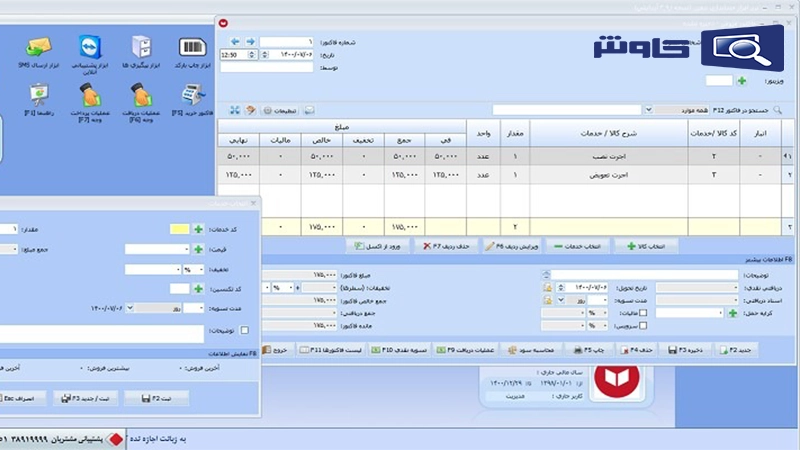Click the green plus beside visitor field

point(742,81)
